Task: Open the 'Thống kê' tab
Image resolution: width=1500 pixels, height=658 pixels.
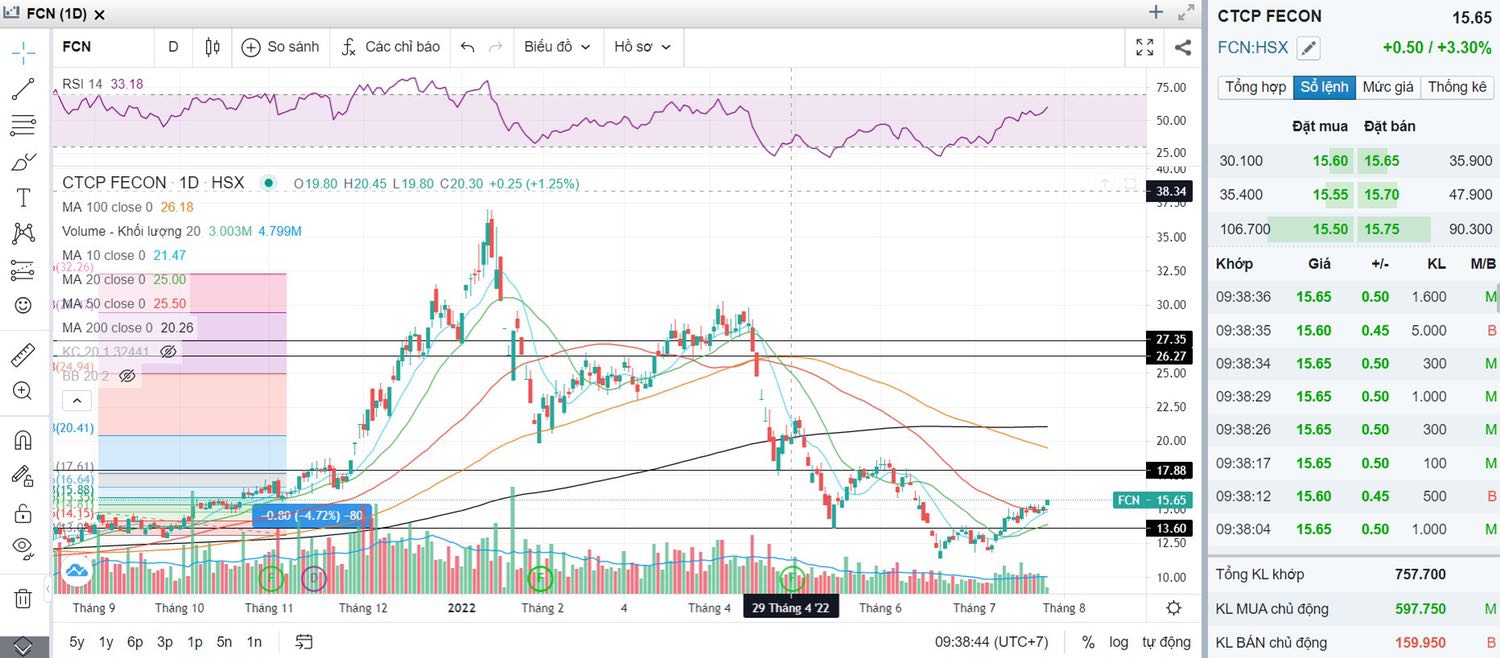Action: coord(1456,87)
